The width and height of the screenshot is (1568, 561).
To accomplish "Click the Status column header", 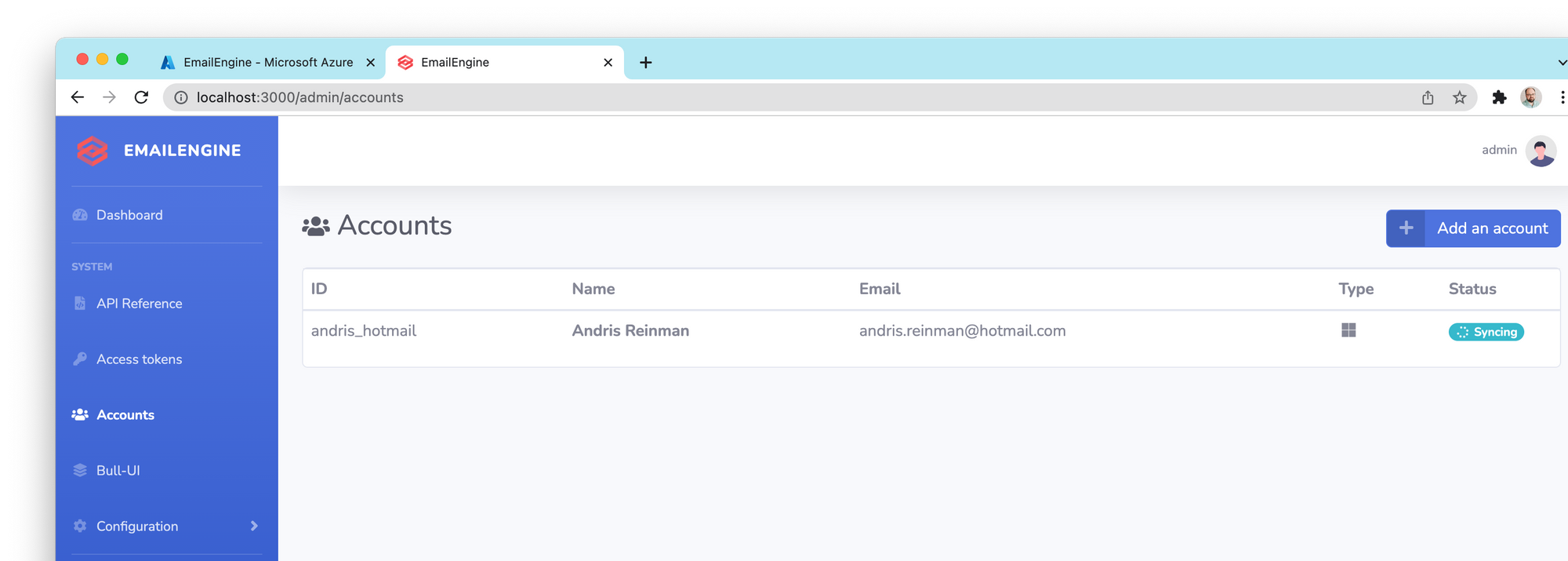I will [x=1472, y=289].
